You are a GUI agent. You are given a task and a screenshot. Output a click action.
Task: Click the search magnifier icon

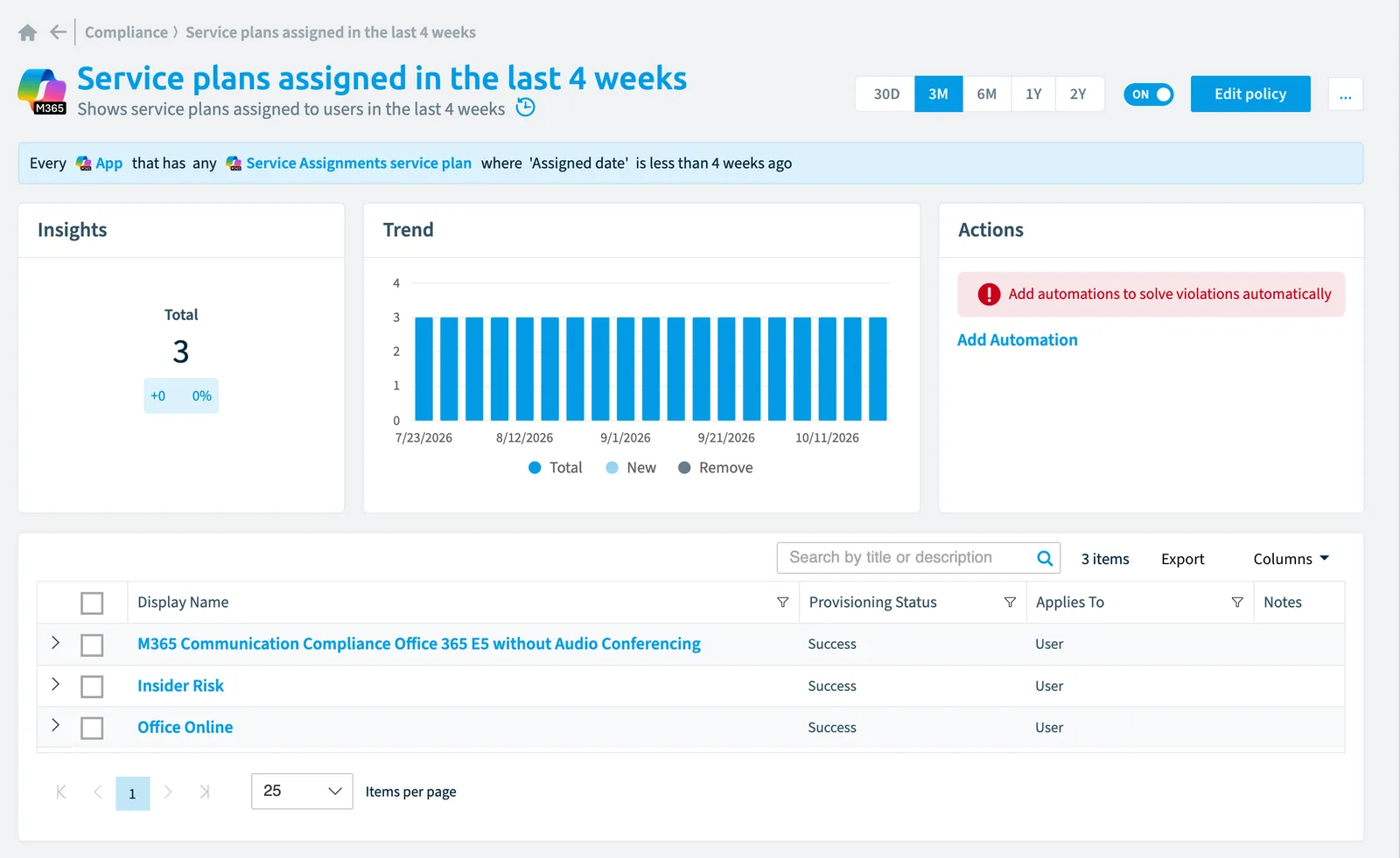(1045, 558)
